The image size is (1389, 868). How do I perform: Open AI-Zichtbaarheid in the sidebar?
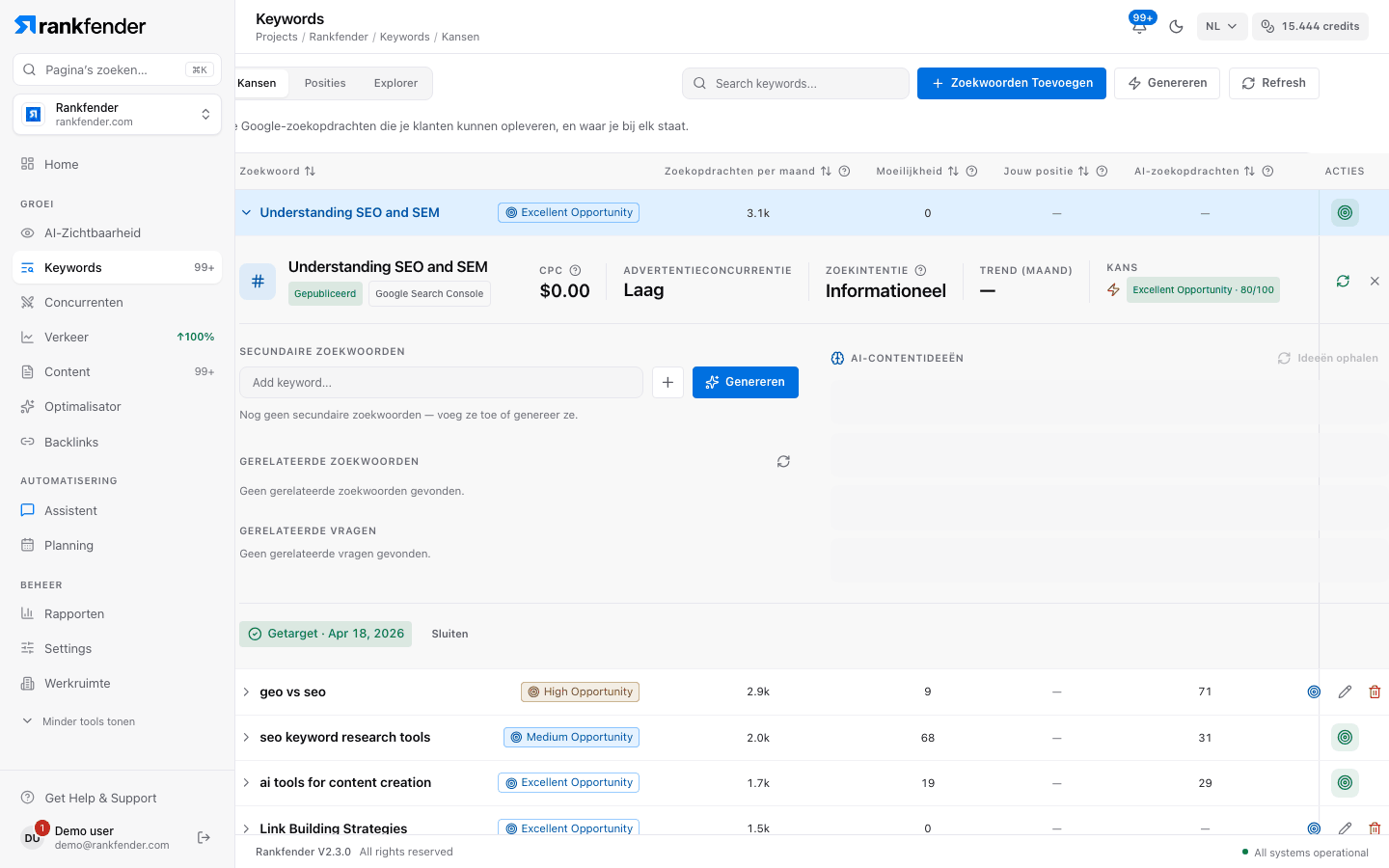click(x=118, y=233)
